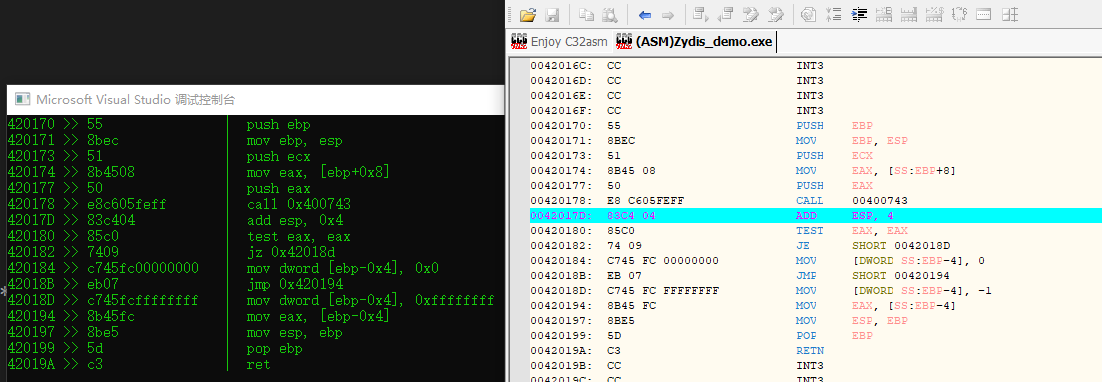The width and height of the screenshot is (1102, 382).
Task: Click 'jmp 0x420194' in the console output
Action: point(294,284)
